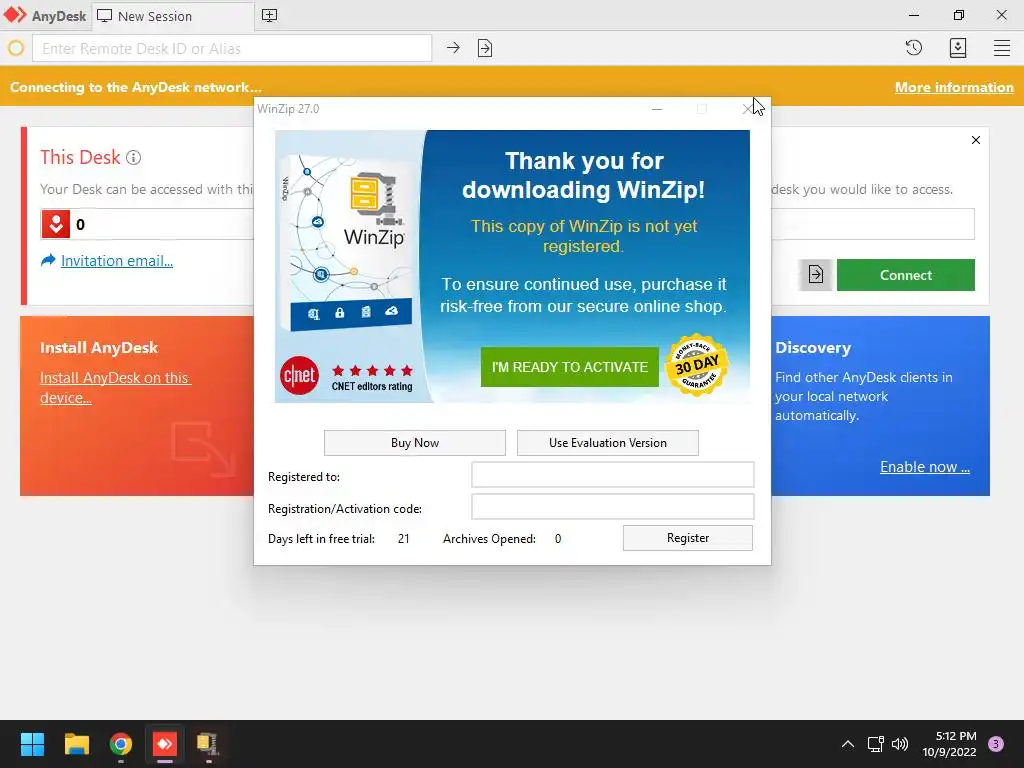This screenshot has height=768, width=1024.
Task: Close the Remote Desk card with its X
Action: (x=976, y=140)
